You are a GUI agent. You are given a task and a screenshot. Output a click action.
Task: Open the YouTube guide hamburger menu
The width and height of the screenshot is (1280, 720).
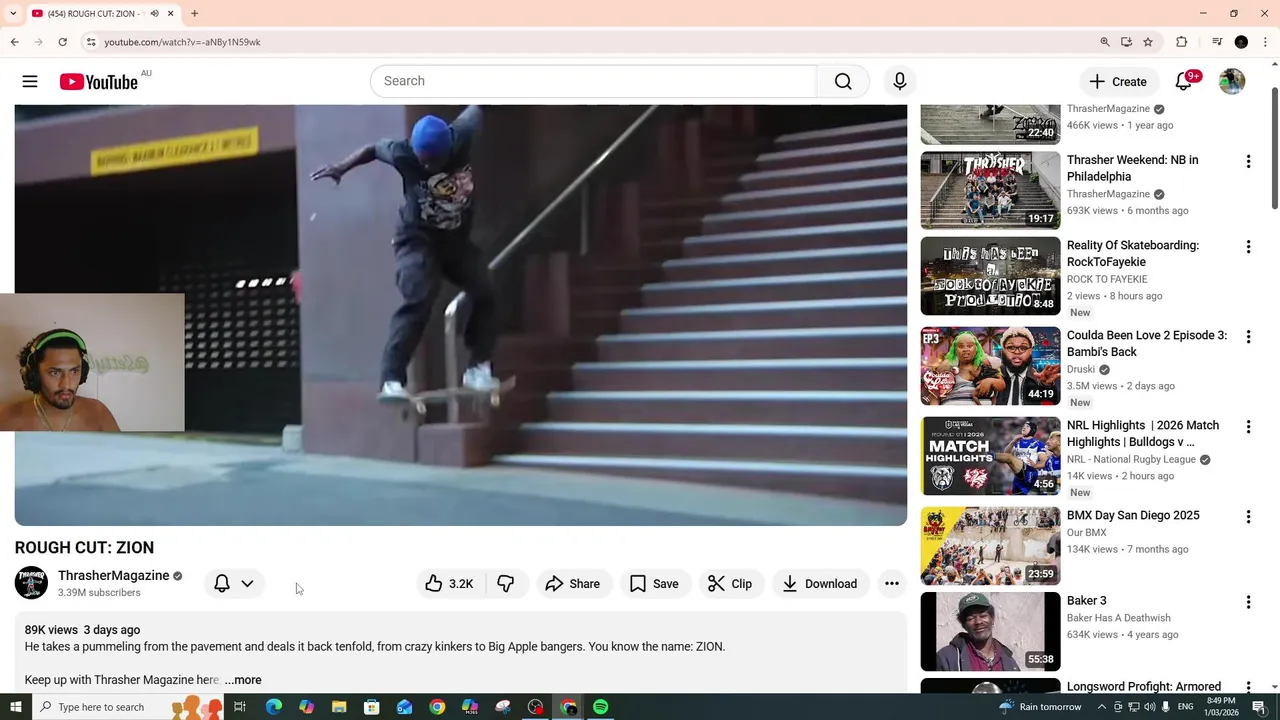click(30, 82)
